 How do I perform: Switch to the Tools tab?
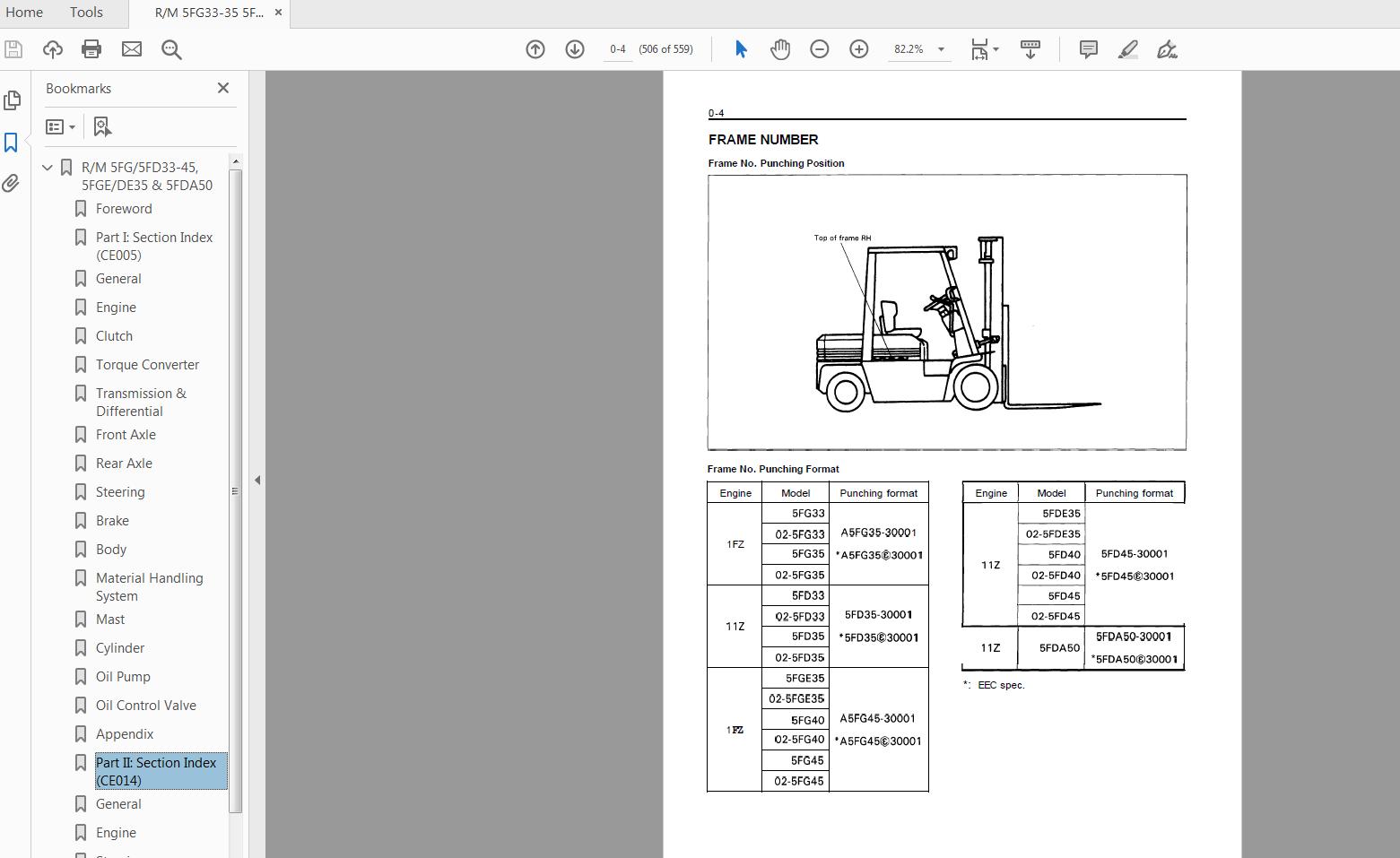point(85,12)
